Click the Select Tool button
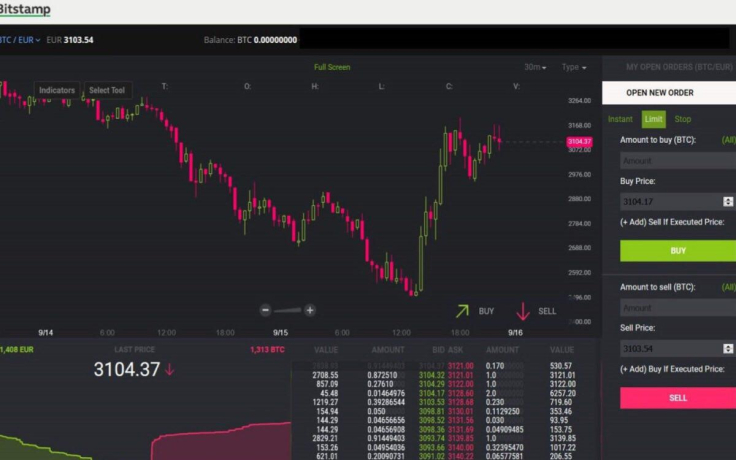The height and width of the screenshot is (460, 736). pyautogui.click(x=107, y=90)
